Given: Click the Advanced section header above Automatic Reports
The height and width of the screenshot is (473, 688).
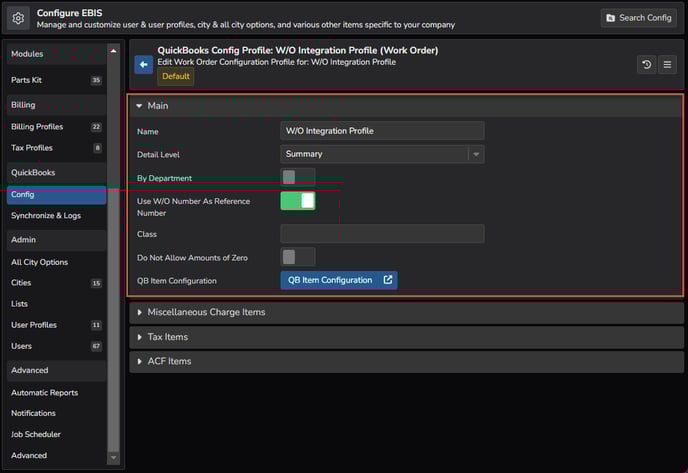Looking at the screenshot, I should (56, 370).
